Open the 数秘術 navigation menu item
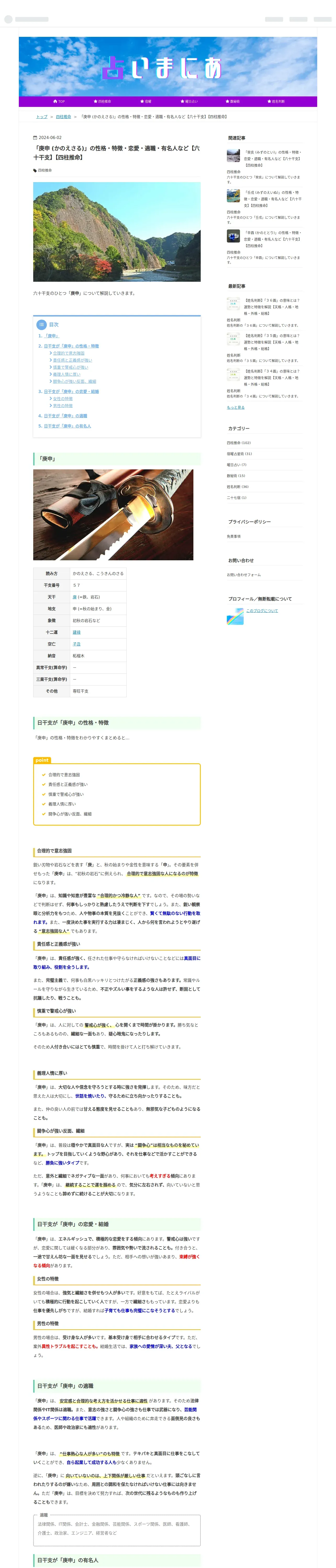 (233, 102)
